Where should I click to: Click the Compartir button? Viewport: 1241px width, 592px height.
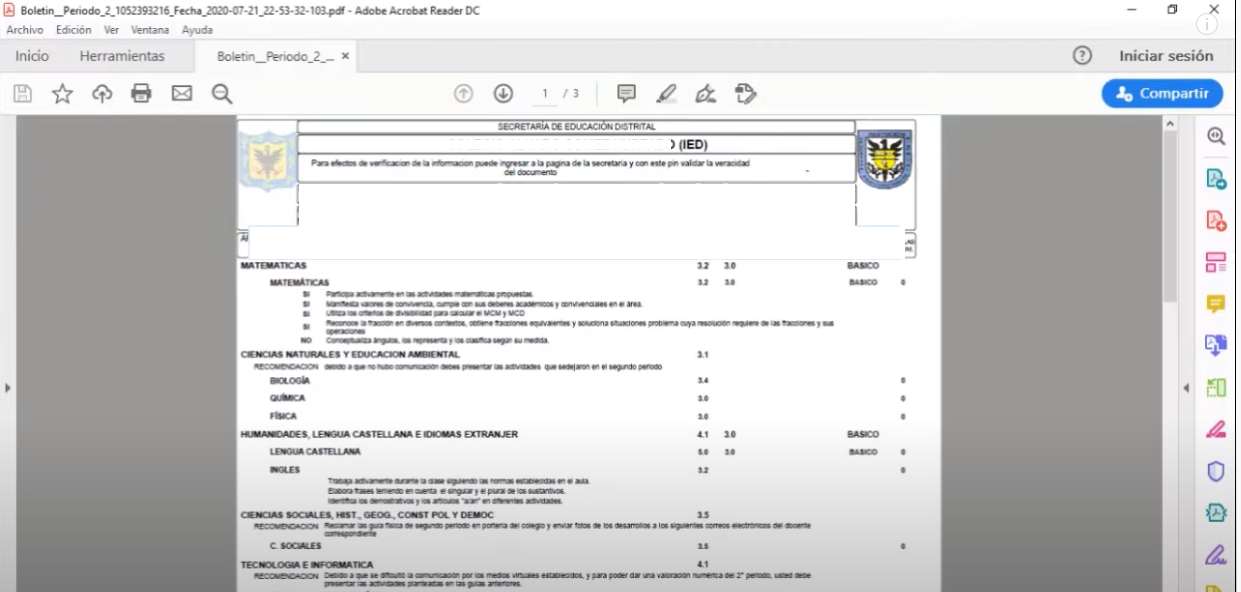[x=1162, y=93]
